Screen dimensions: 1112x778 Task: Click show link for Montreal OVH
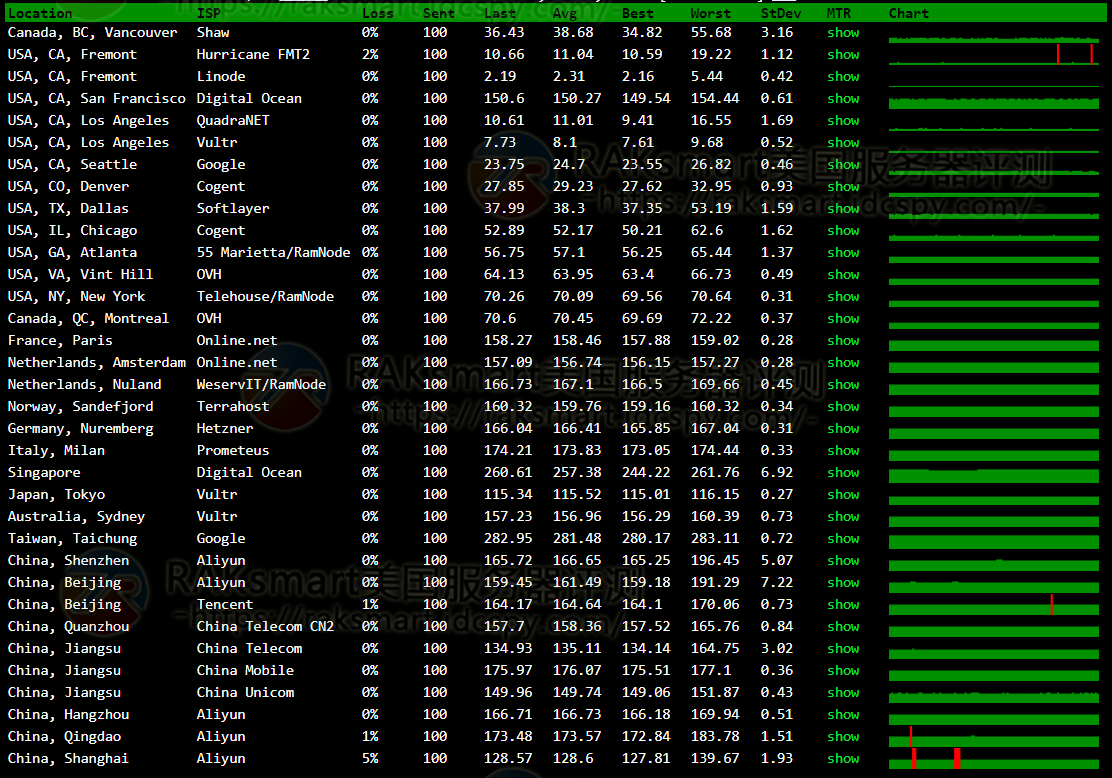843,318
